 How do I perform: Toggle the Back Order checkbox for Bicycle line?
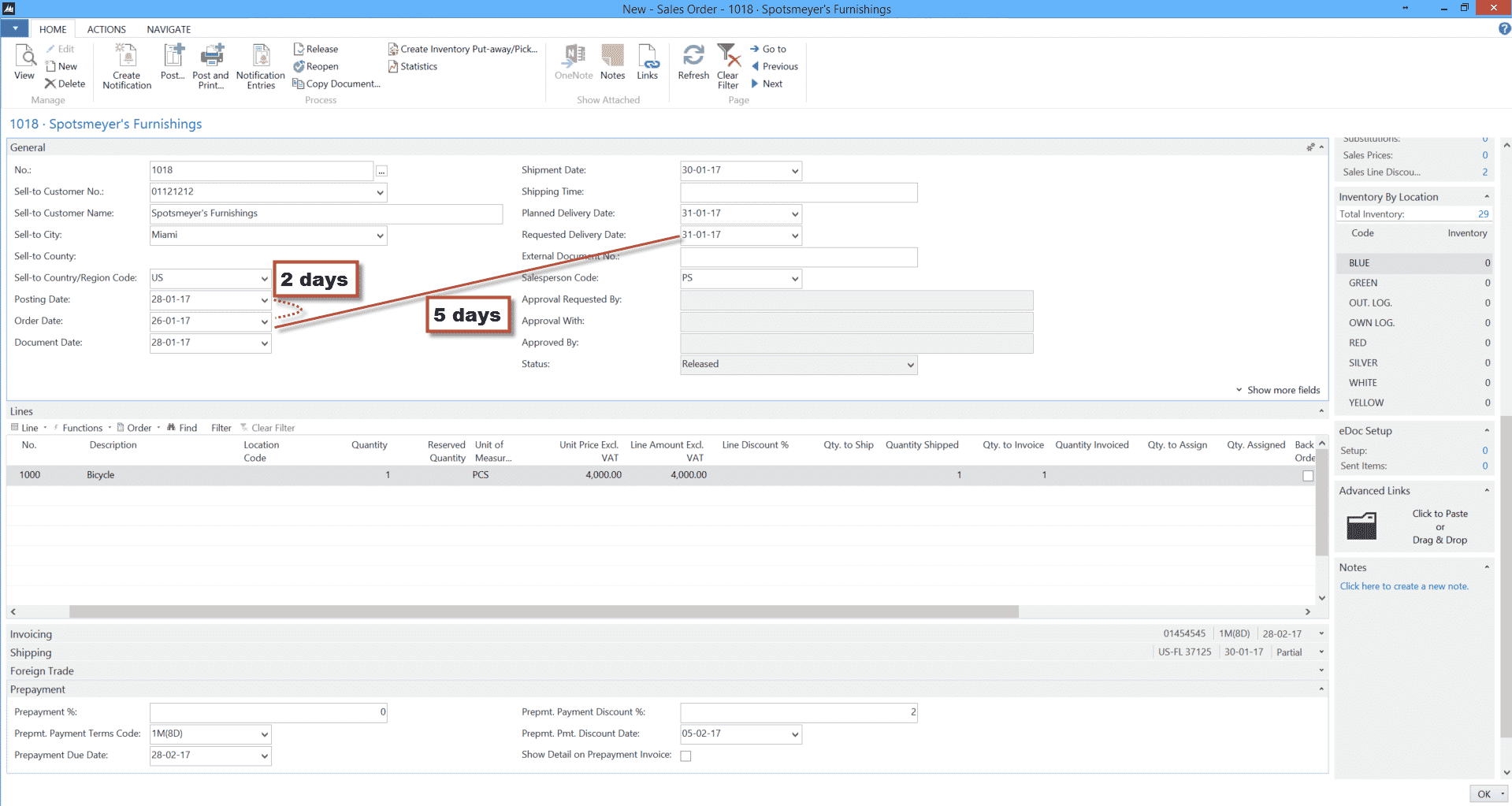(x=1307, y=476)
